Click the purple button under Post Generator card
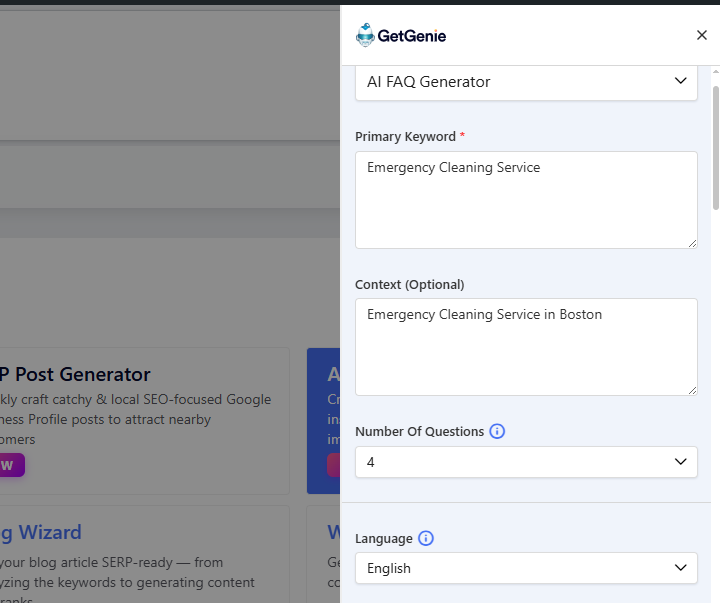The height and width of the screenshot is (603, 720). 10,465
